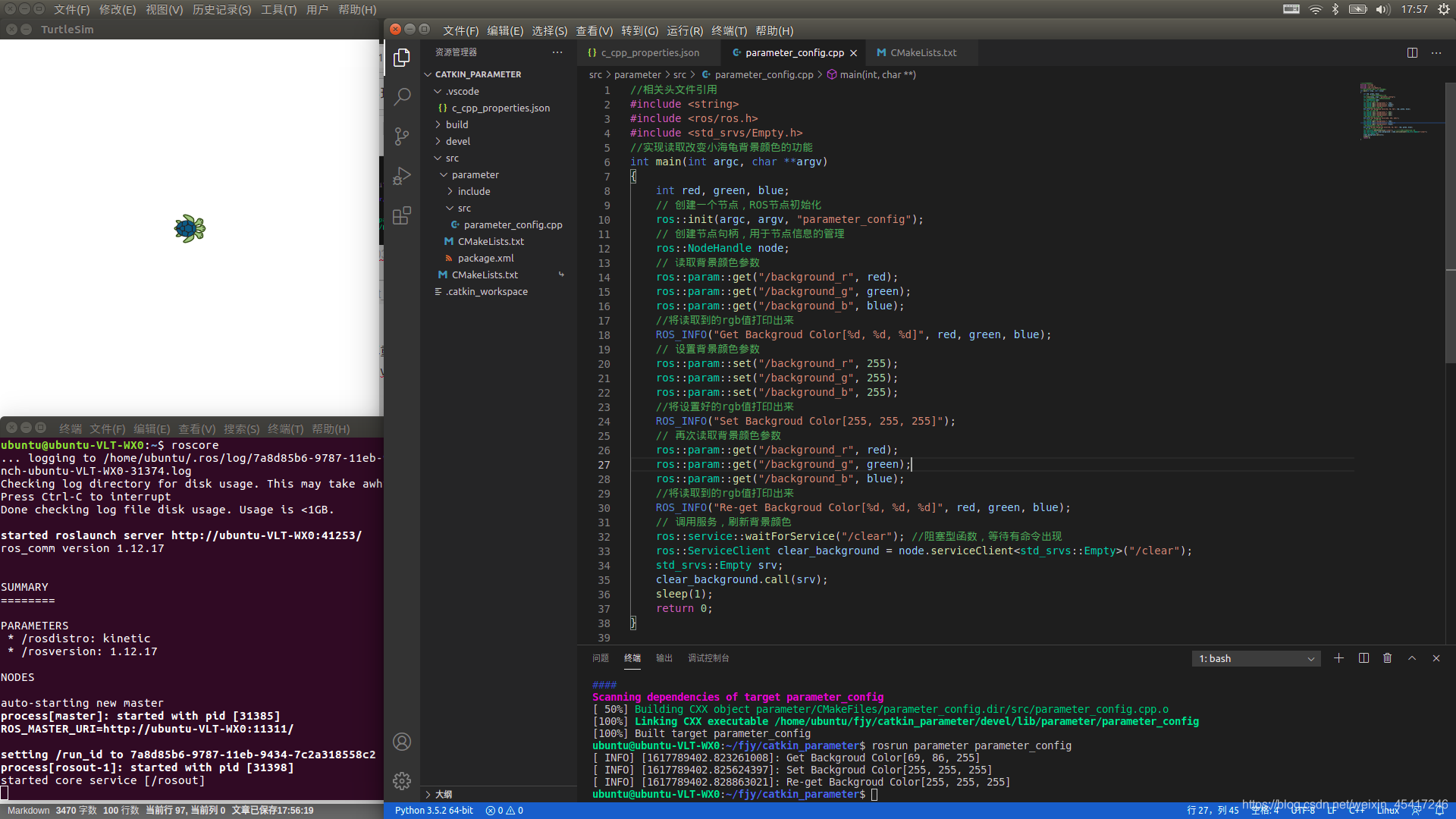The height and width of the screenshot is (819, 1456).
Task: Open the Search view in activity bar
Action: (x=402, y=96)
